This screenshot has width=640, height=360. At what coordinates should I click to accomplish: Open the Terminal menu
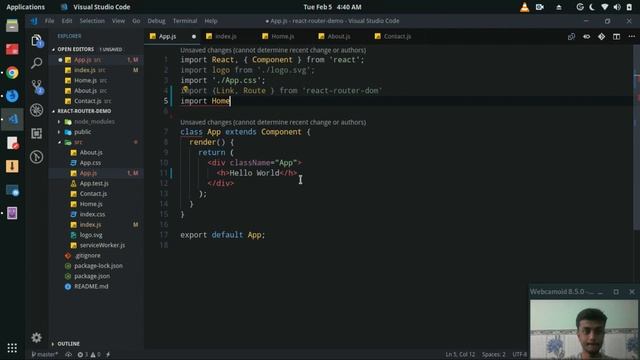point(185,21)
